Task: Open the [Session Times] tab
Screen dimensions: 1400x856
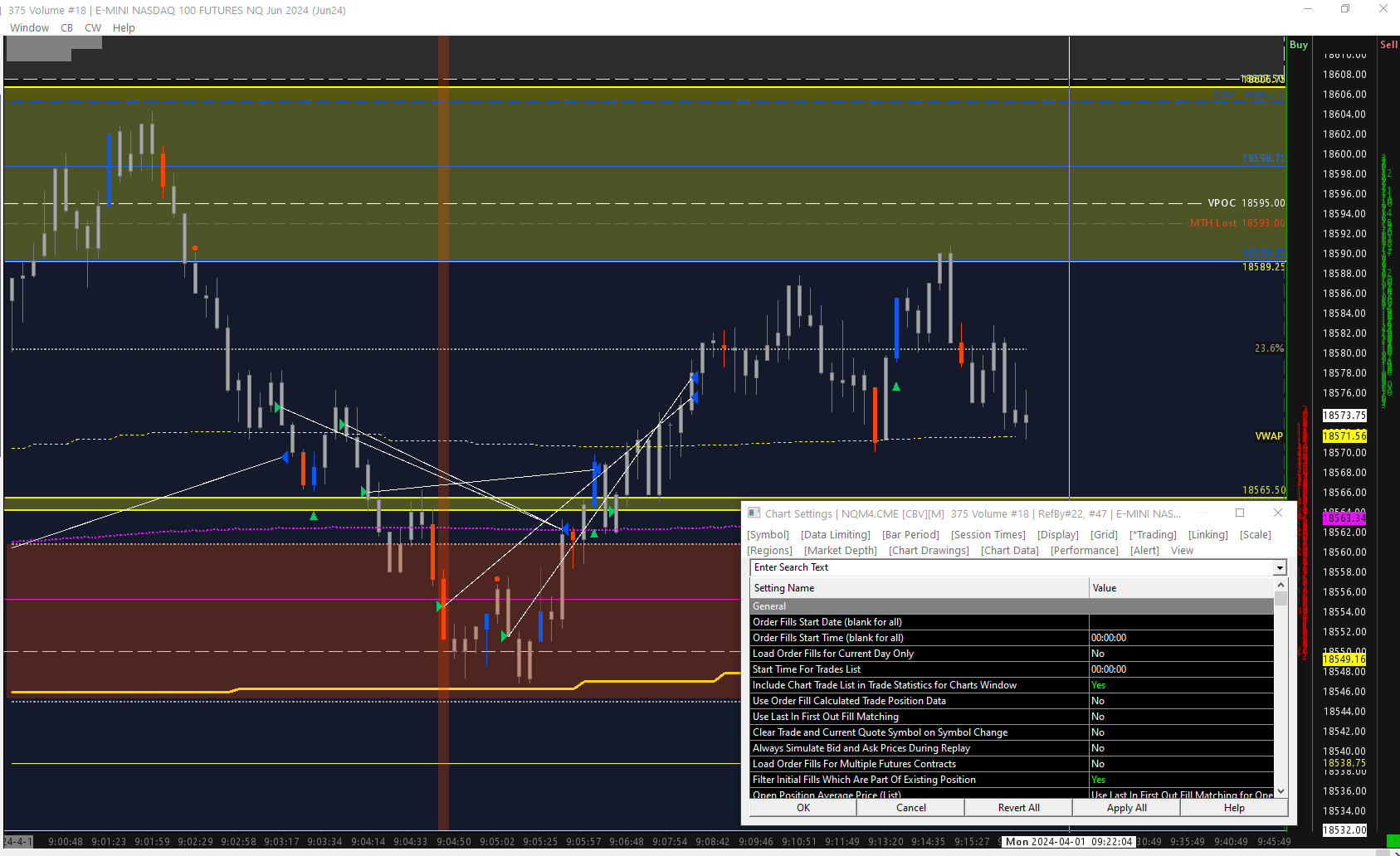Action: (x=988, y=535)
